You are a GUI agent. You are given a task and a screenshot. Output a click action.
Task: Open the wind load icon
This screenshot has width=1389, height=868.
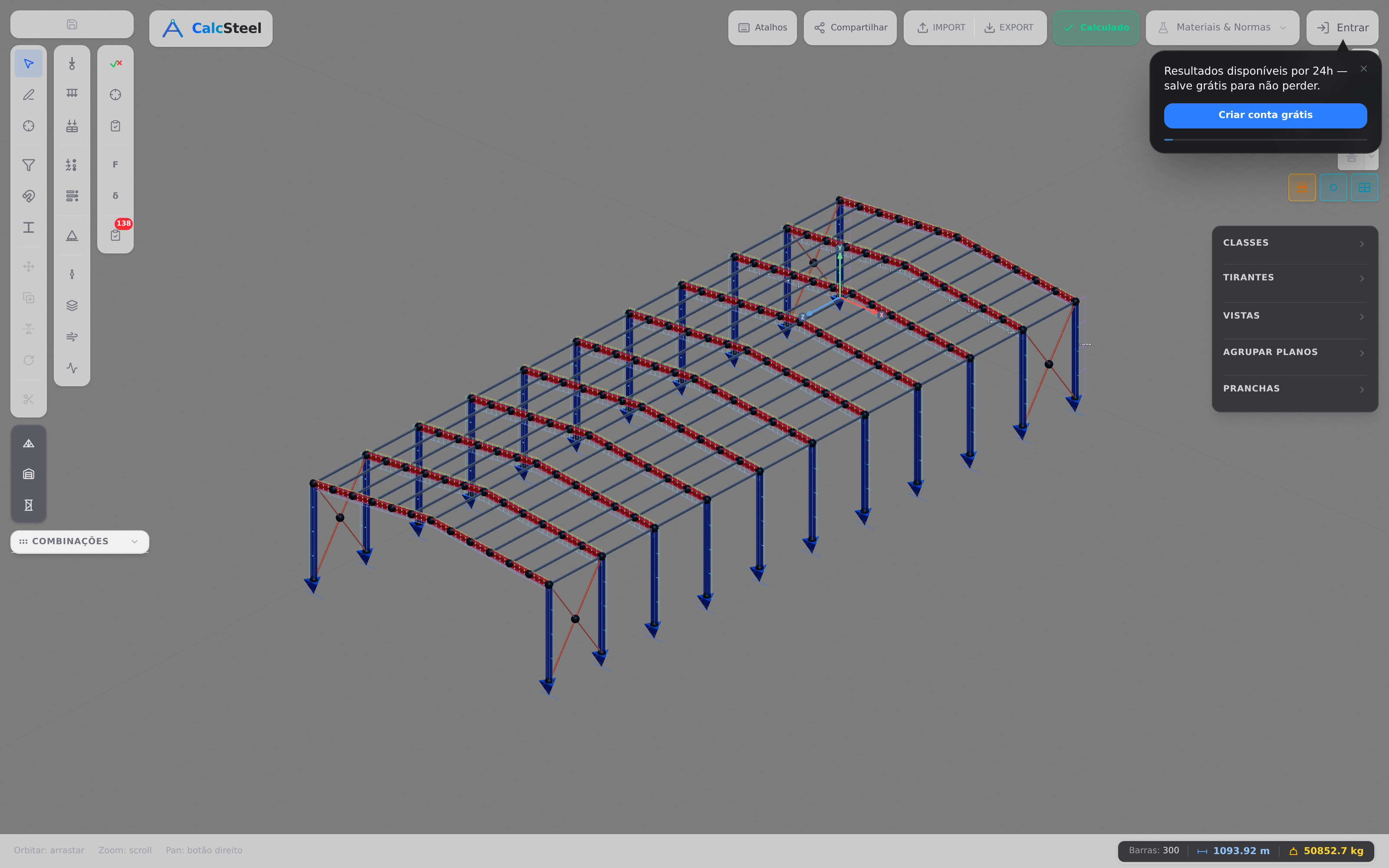tap(72, 336)
